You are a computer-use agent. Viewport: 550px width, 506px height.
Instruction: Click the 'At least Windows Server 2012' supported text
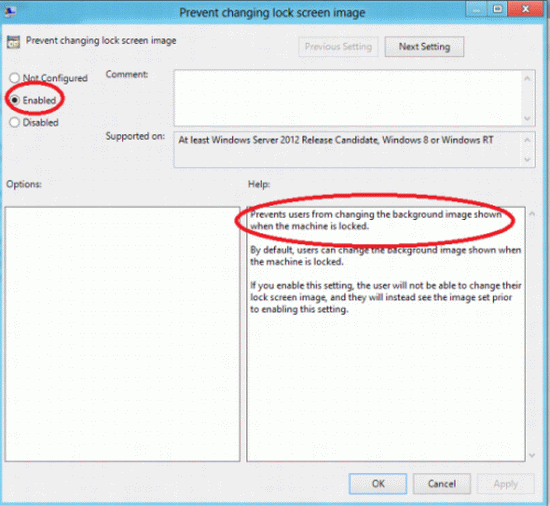(x=336, y=140)
